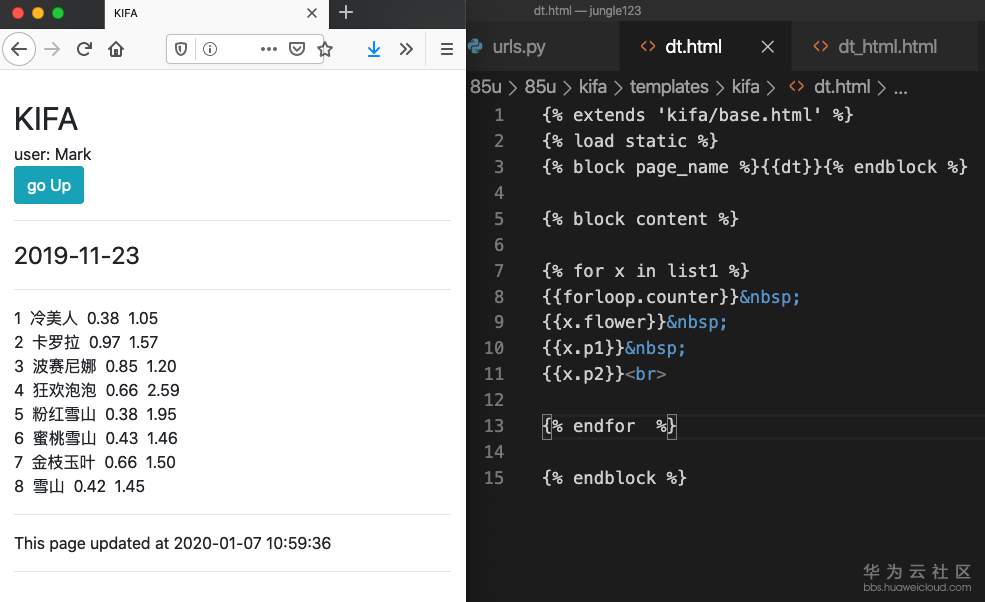
Task: Click row '2 卡罗拉 0.97 1.57'
Action: point(86,342)
